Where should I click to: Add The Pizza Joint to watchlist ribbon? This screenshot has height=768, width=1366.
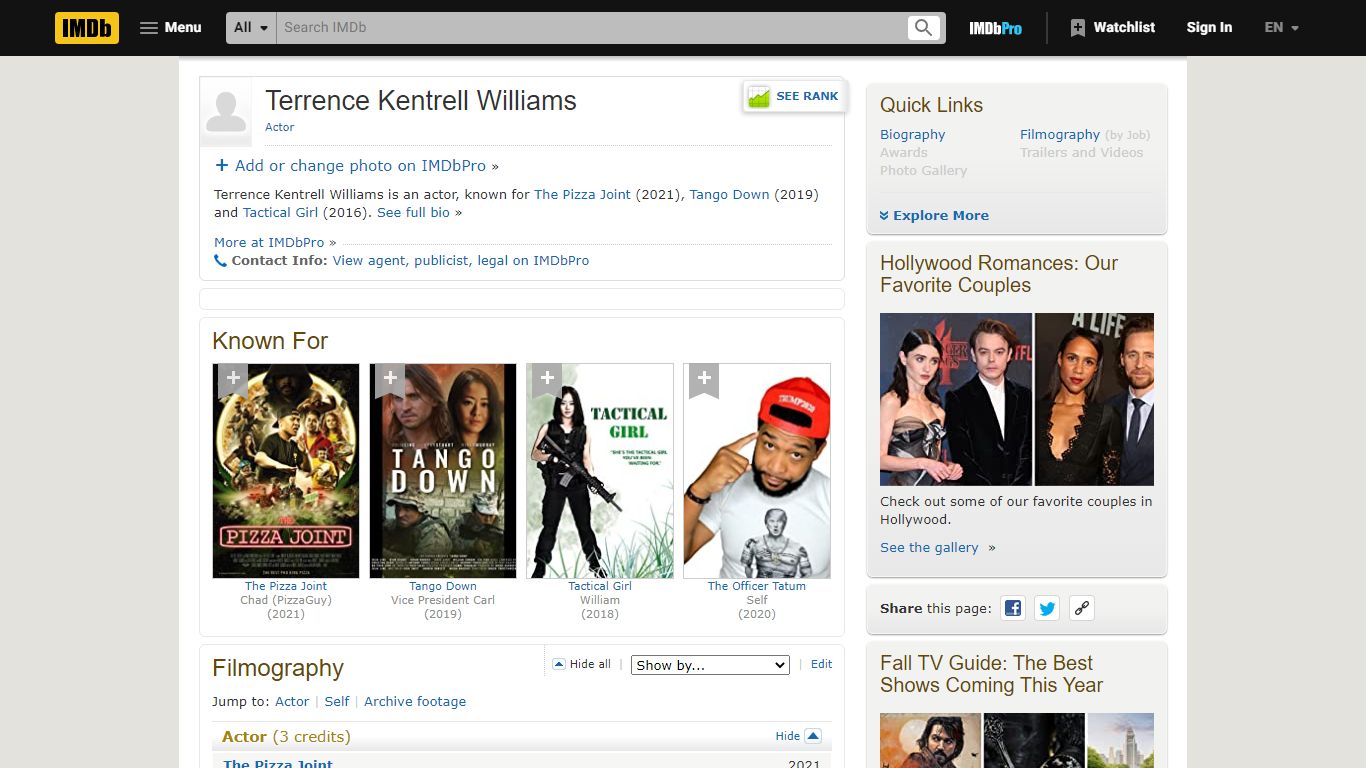(233, 380)
